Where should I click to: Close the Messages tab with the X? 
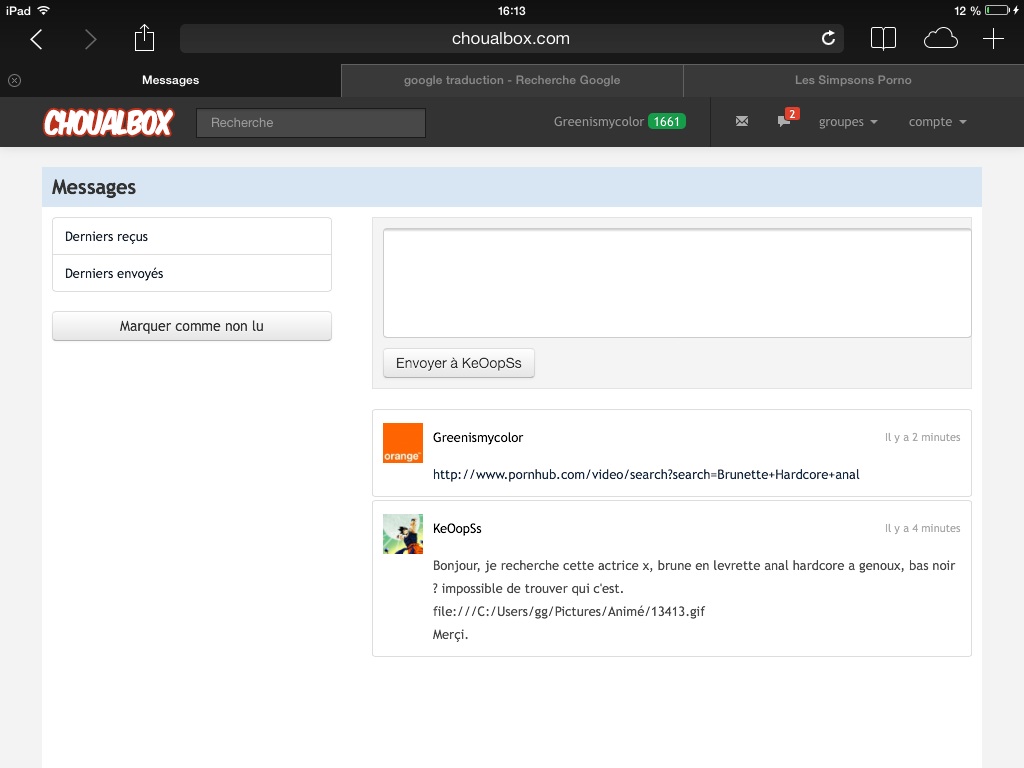(x=14, y=80)
